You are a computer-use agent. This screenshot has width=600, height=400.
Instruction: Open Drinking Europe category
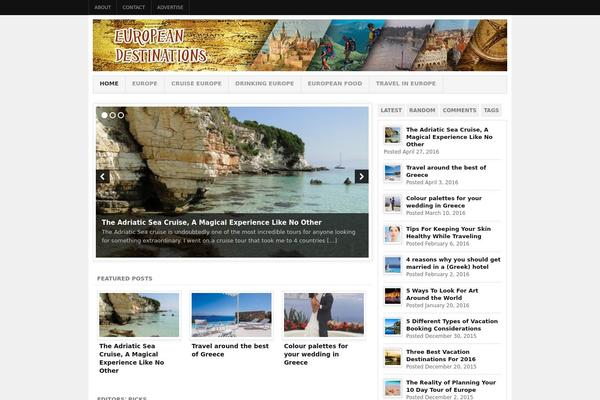(x=265, y=83)
